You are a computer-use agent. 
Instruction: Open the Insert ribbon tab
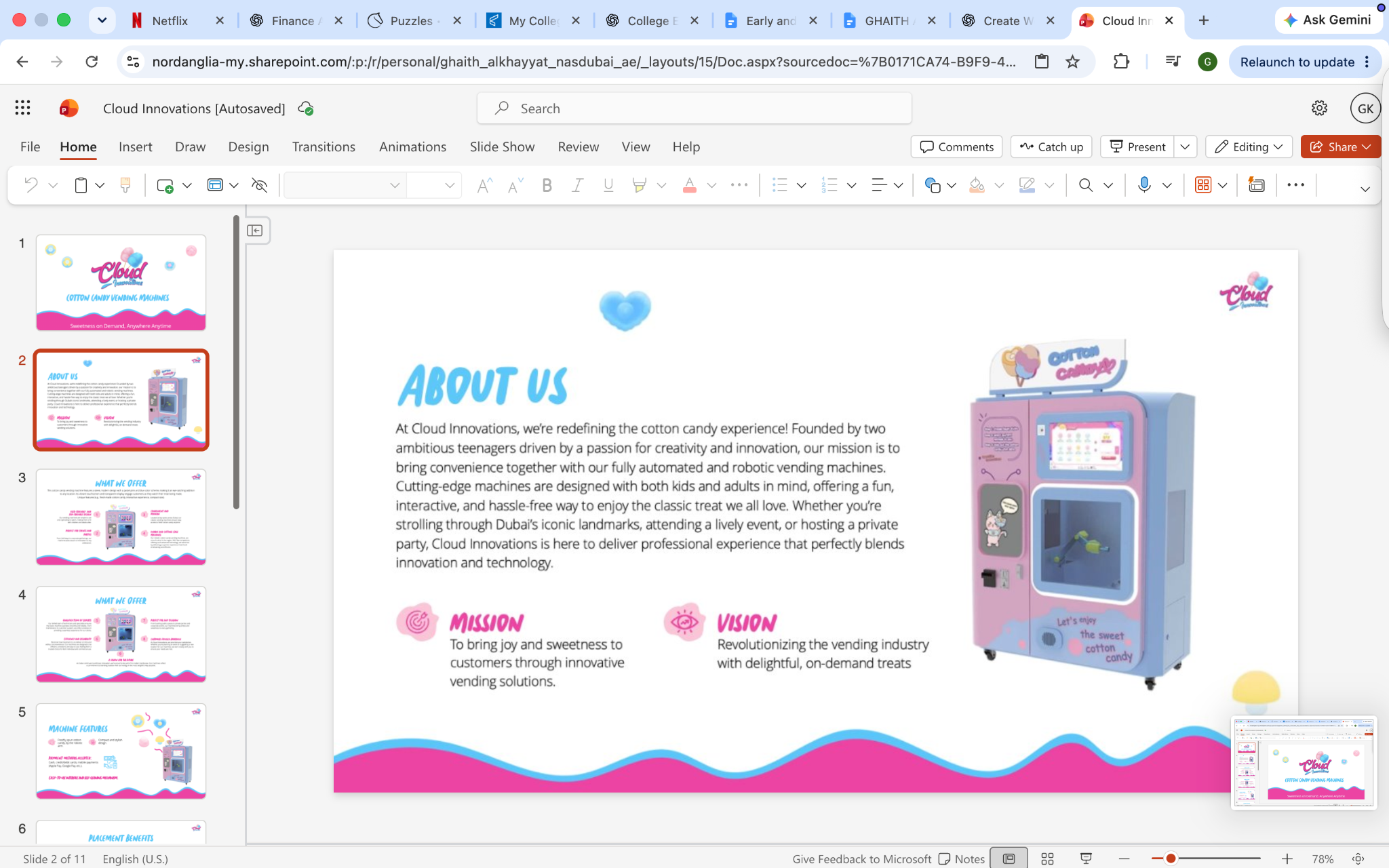click(x=135, y=146)
